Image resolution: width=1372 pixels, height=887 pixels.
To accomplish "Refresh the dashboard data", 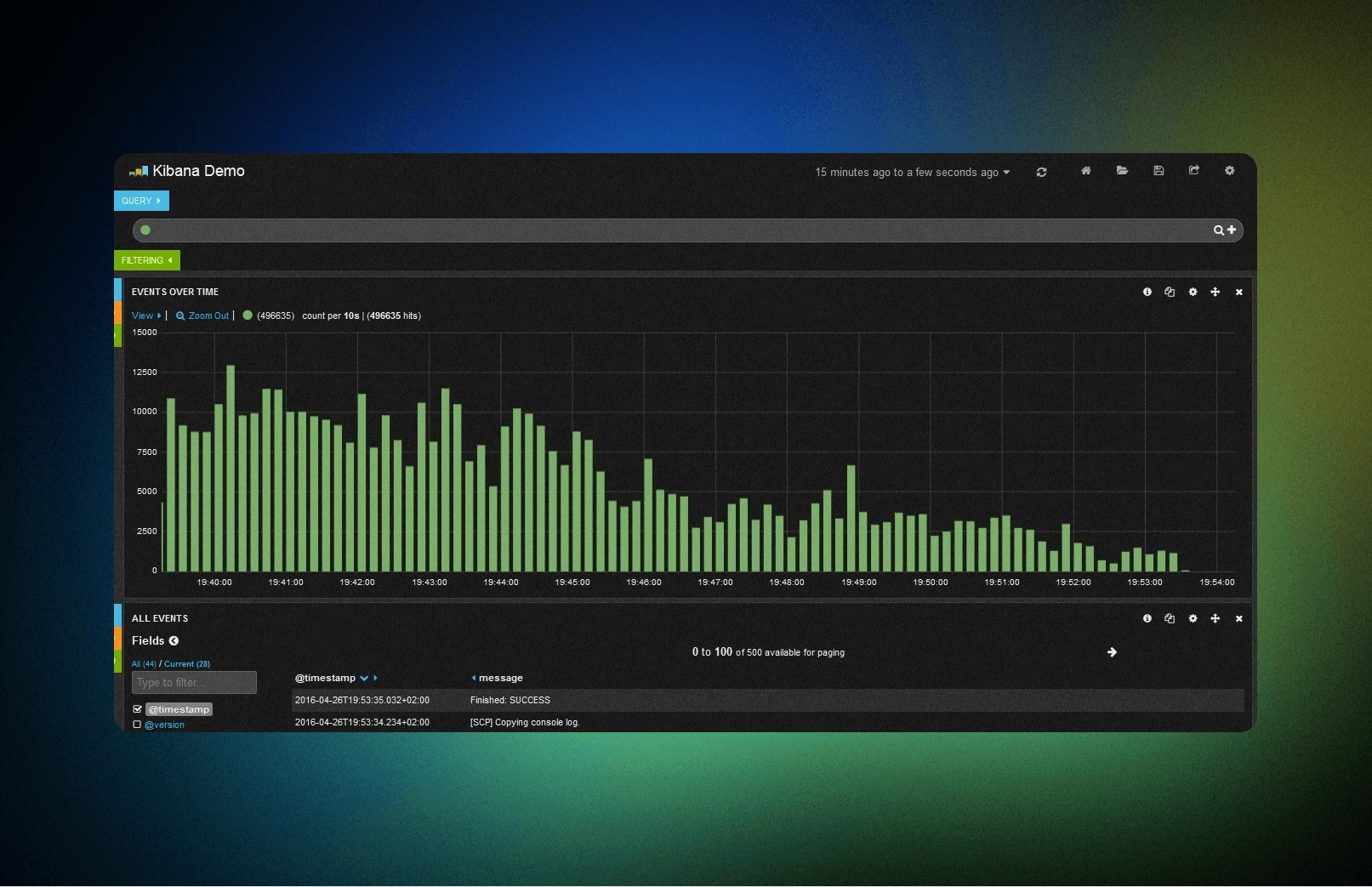I will click(1041, 172).
